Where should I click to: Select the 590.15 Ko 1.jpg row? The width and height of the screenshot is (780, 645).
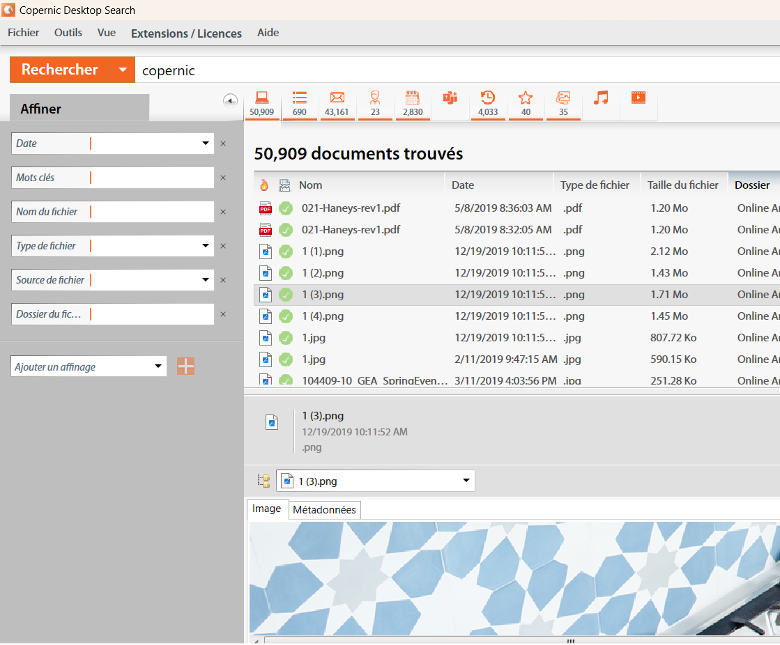tap(517, 360)
